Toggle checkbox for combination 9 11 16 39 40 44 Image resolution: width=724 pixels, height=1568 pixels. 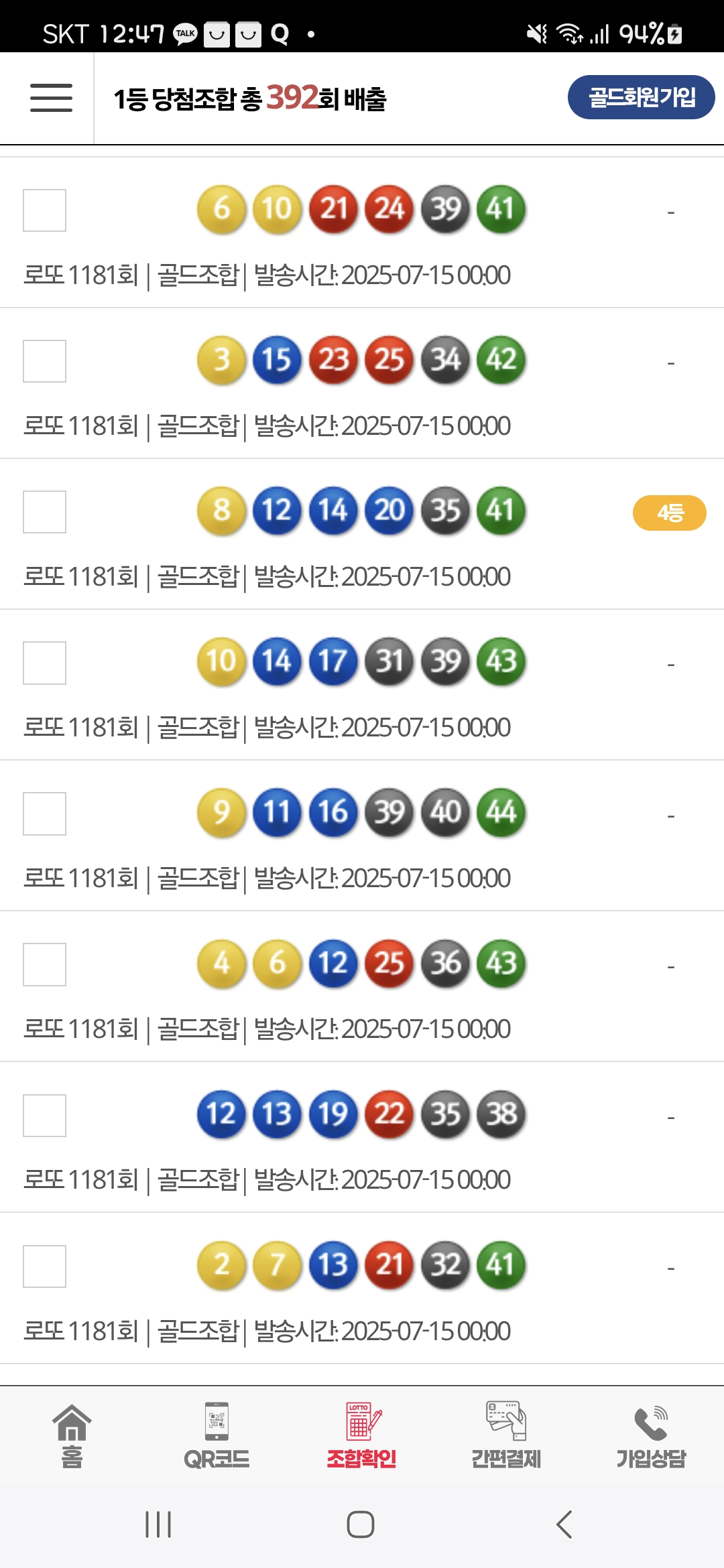[45, 813]
